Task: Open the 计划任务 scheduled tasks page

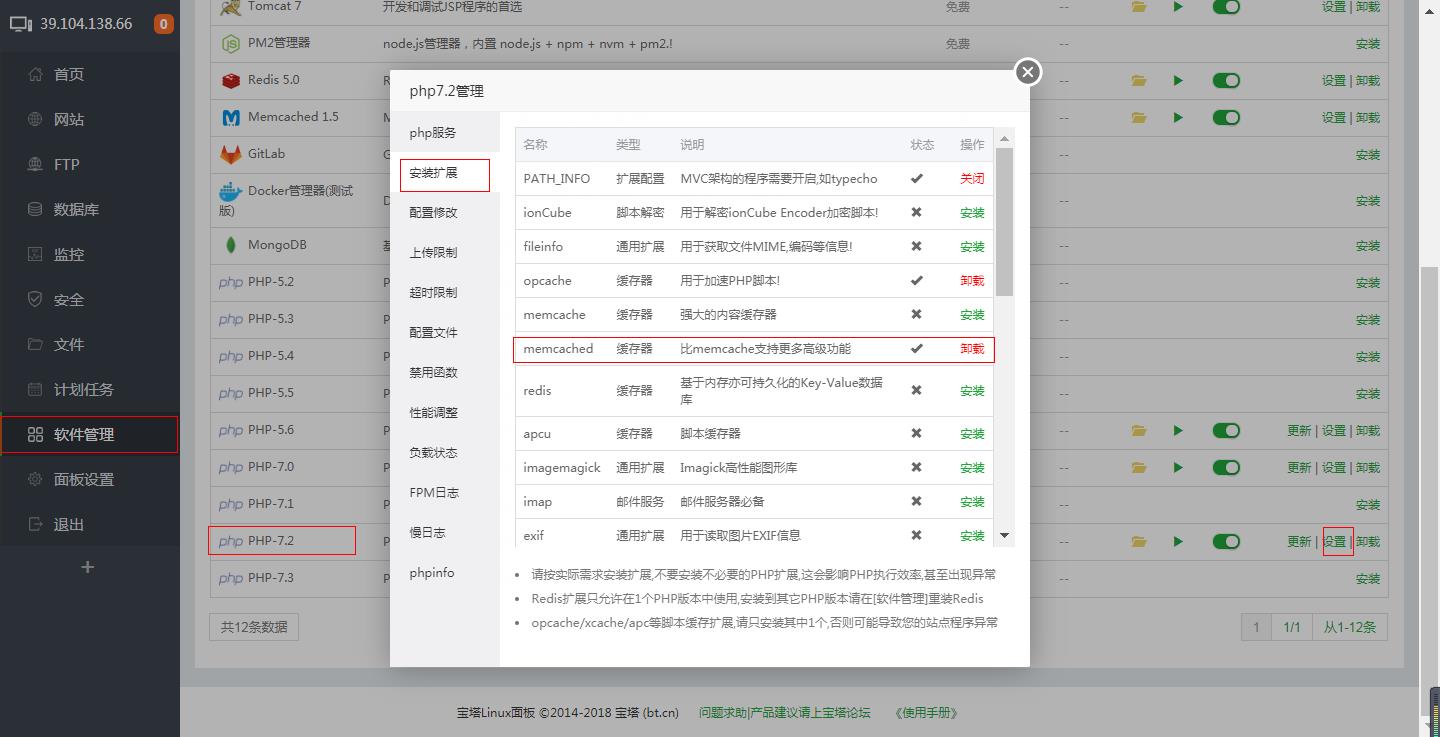Action: click(83, 390)
